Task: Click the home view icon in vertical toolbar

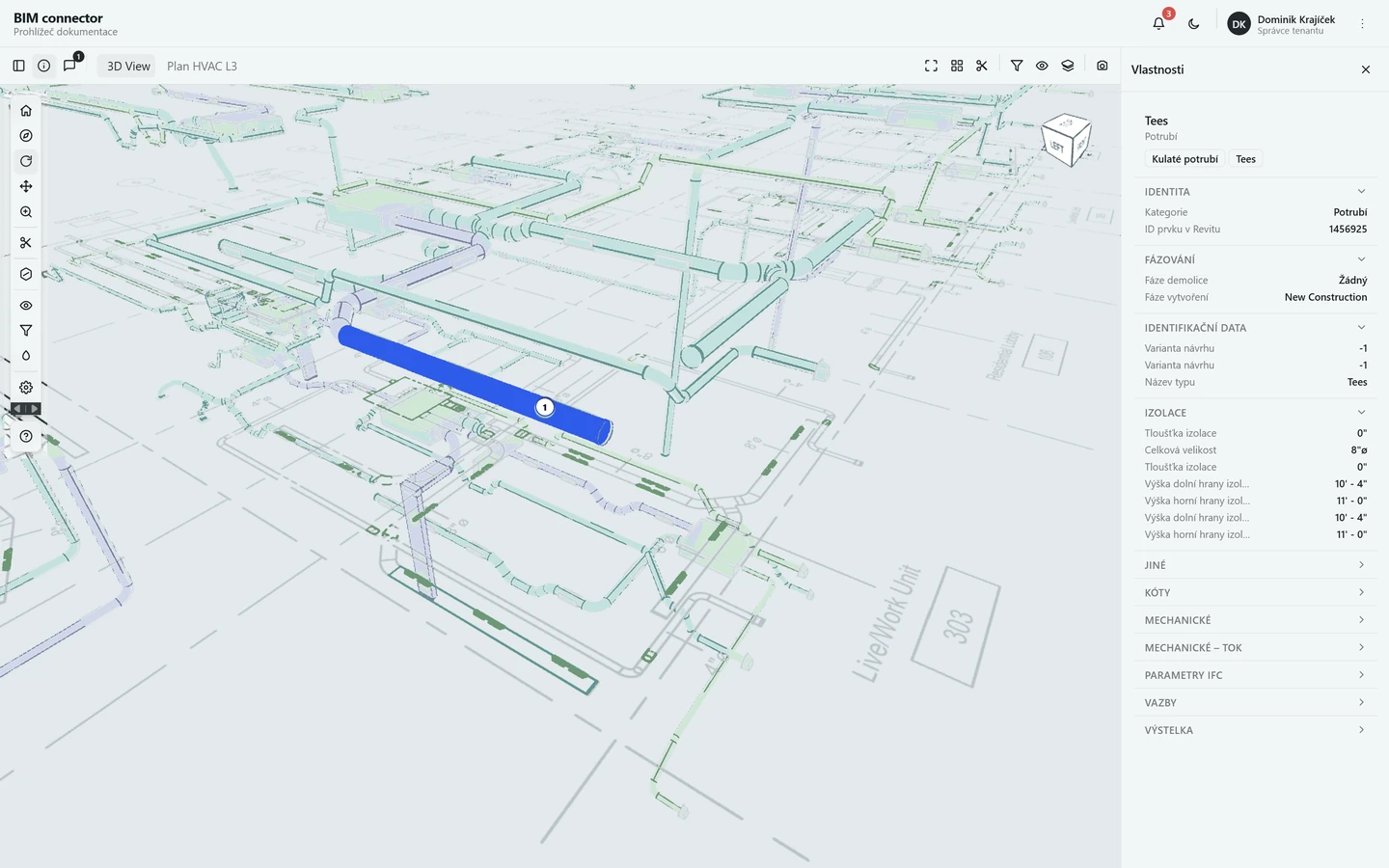Action: [26, 111]
